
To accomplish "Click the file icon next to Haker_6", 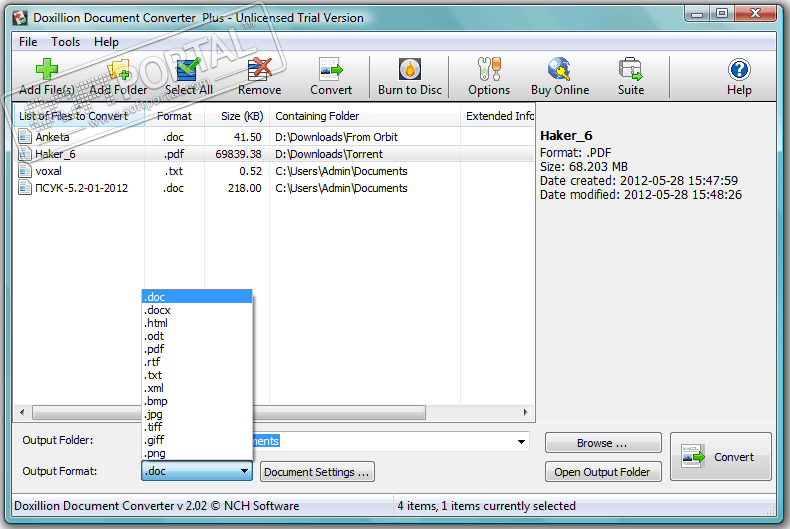I will click(x=25, y=154).
